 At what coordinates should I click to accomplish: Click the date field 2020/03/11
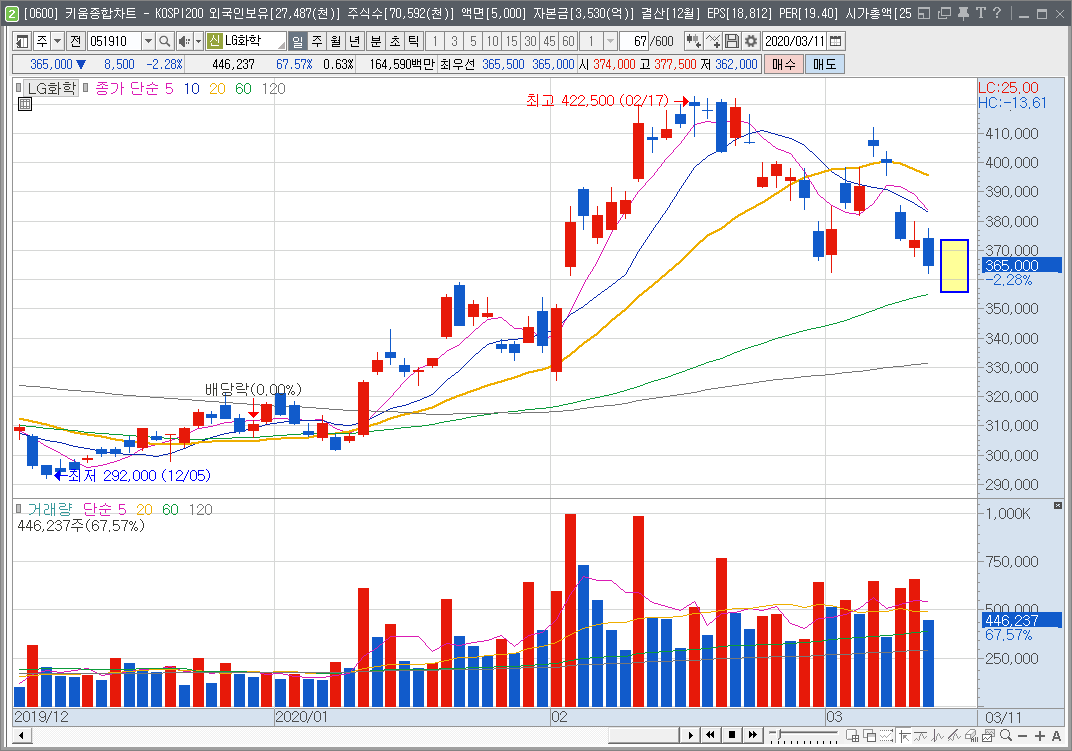pyautogui.click(x=794, y=42)
